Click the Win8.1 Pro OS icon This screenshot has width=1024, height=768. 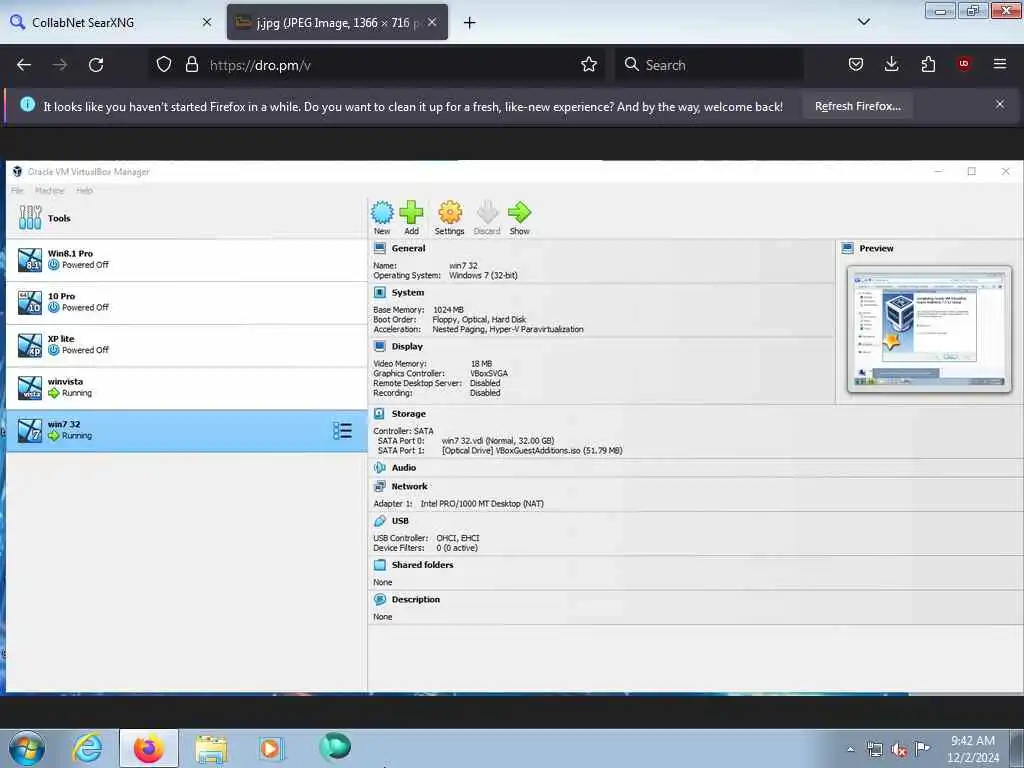click(x=29, y=259)
